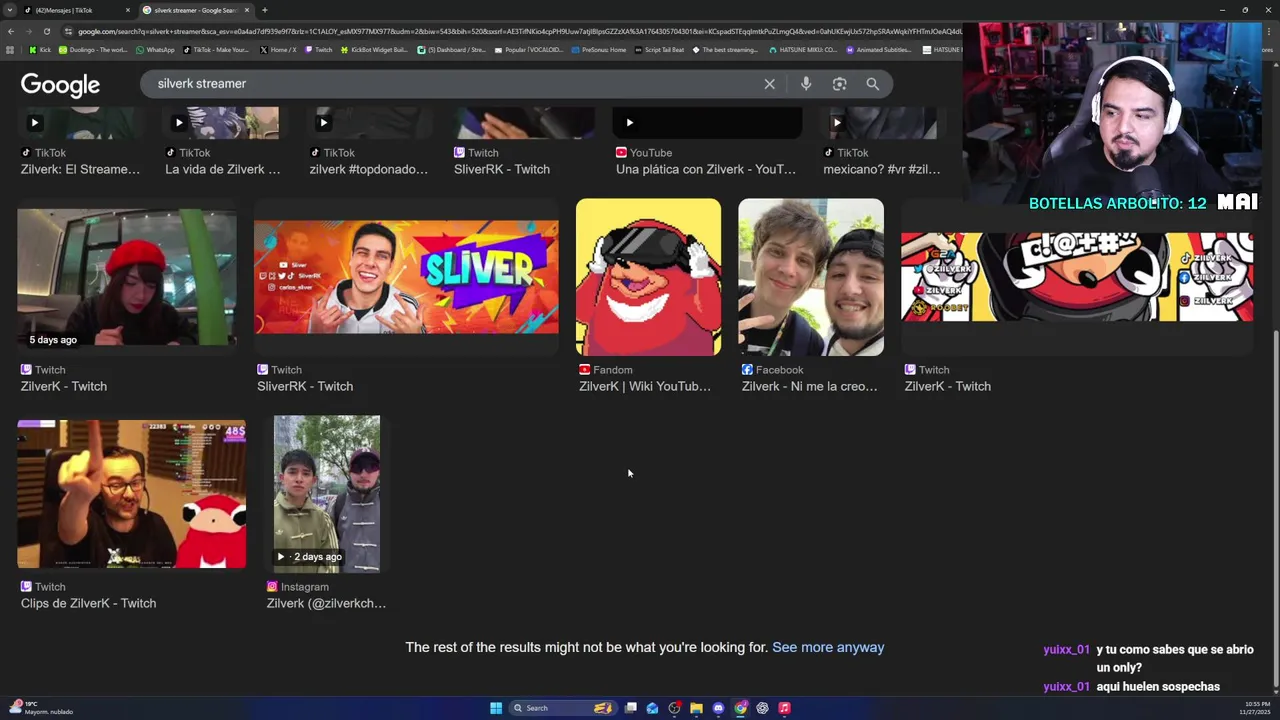
Task: Open La vida de Zilverk TikTok result
Action: pos(222,169)
